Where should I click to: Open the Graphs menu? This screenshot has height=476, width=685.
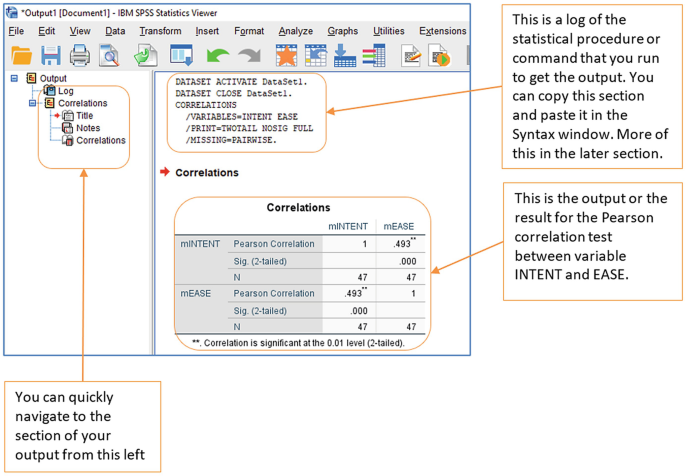(x=342, y=31)
